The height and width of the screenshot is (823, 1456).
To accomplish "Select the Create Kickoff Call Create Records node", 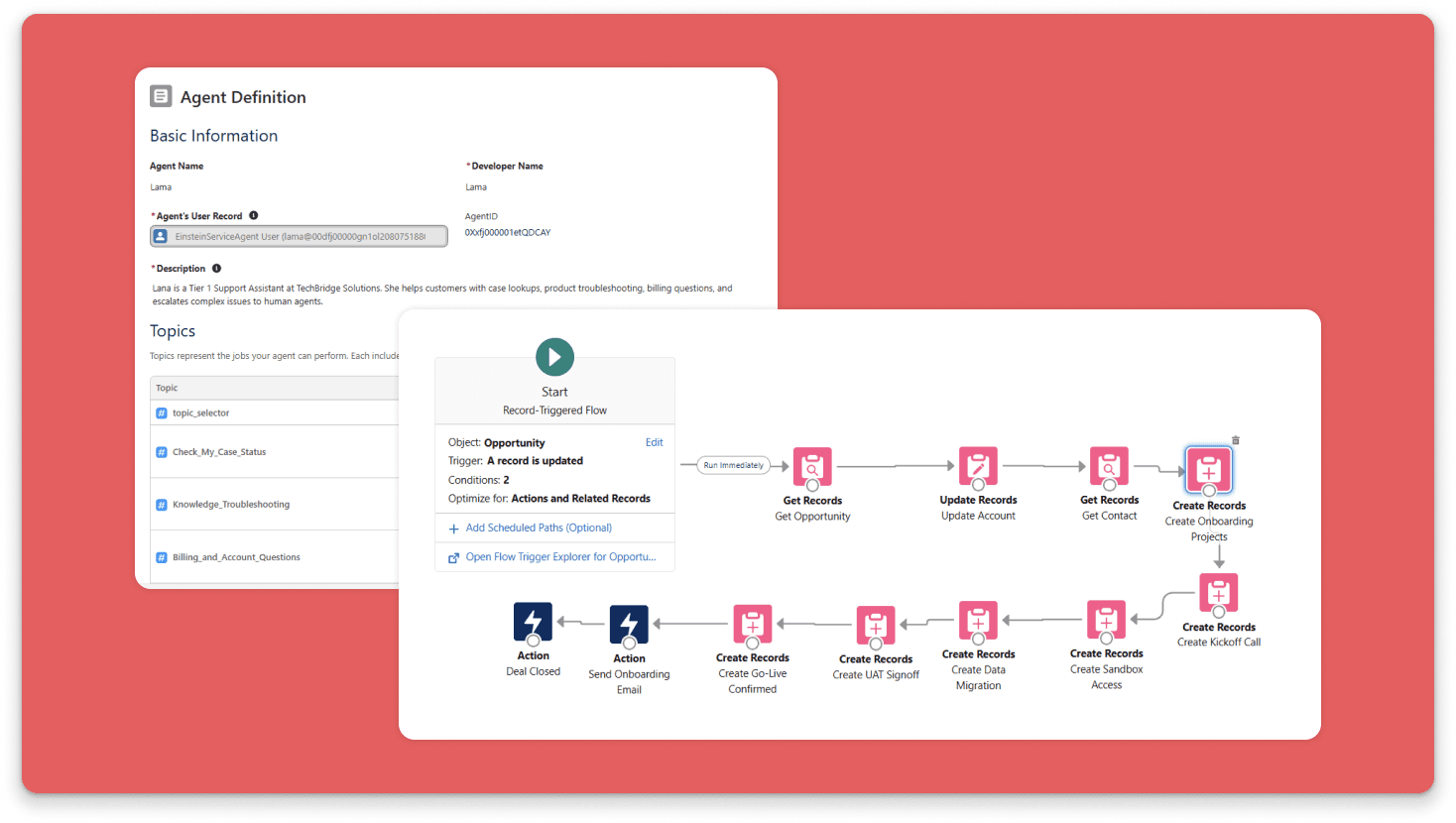I will pos(1218,592).
